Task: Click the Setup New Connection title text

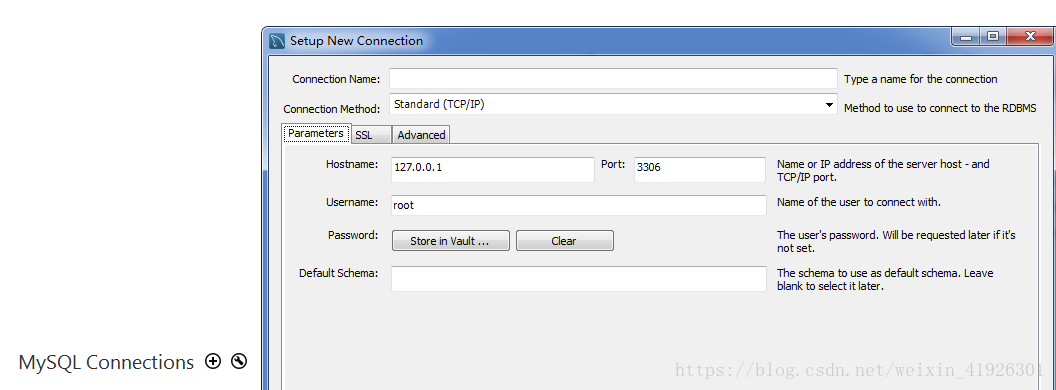Action: 356,40
